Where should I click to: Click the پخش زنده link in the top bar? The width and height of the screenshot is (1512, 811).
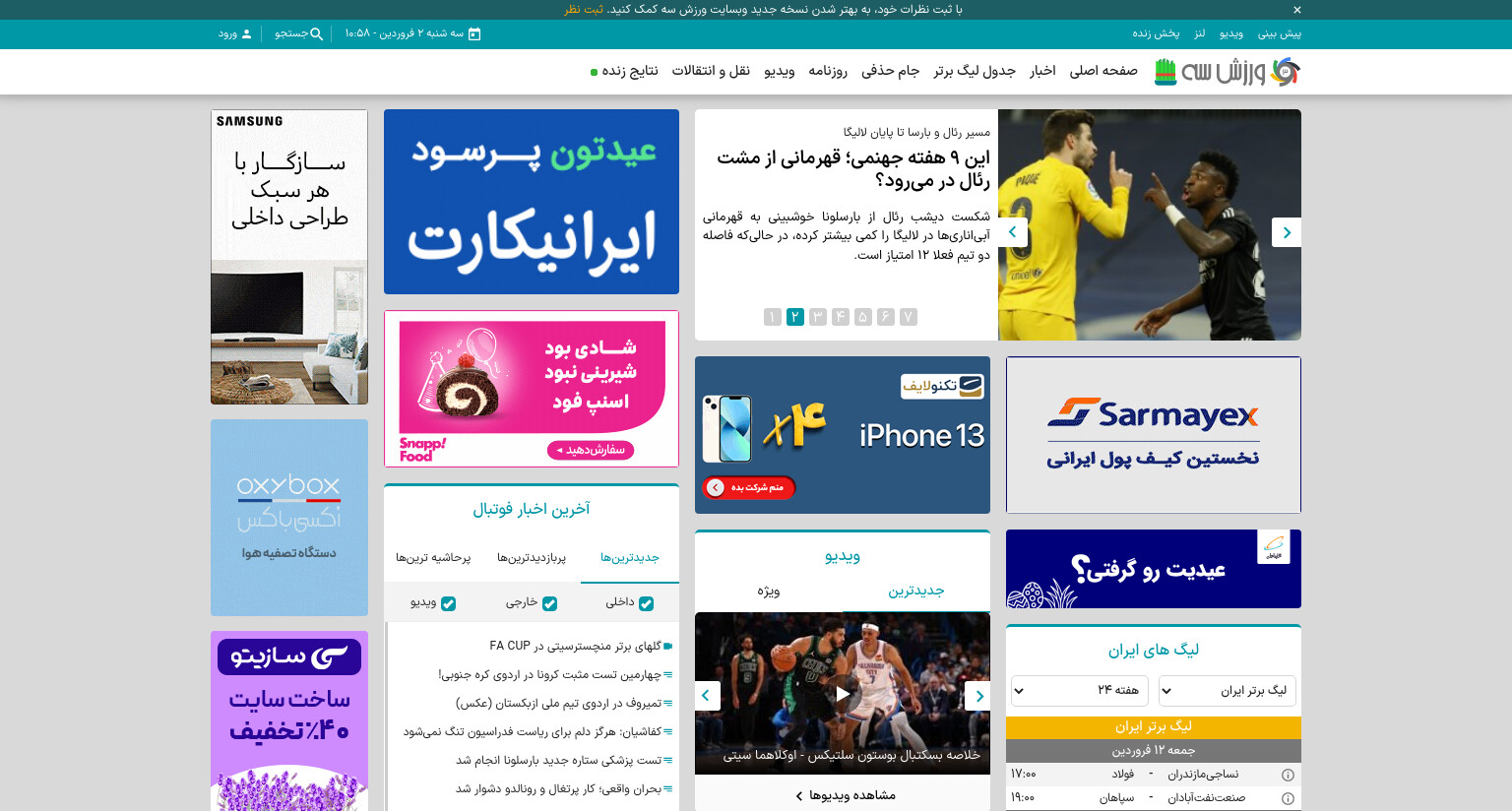tap(1156, 33)
